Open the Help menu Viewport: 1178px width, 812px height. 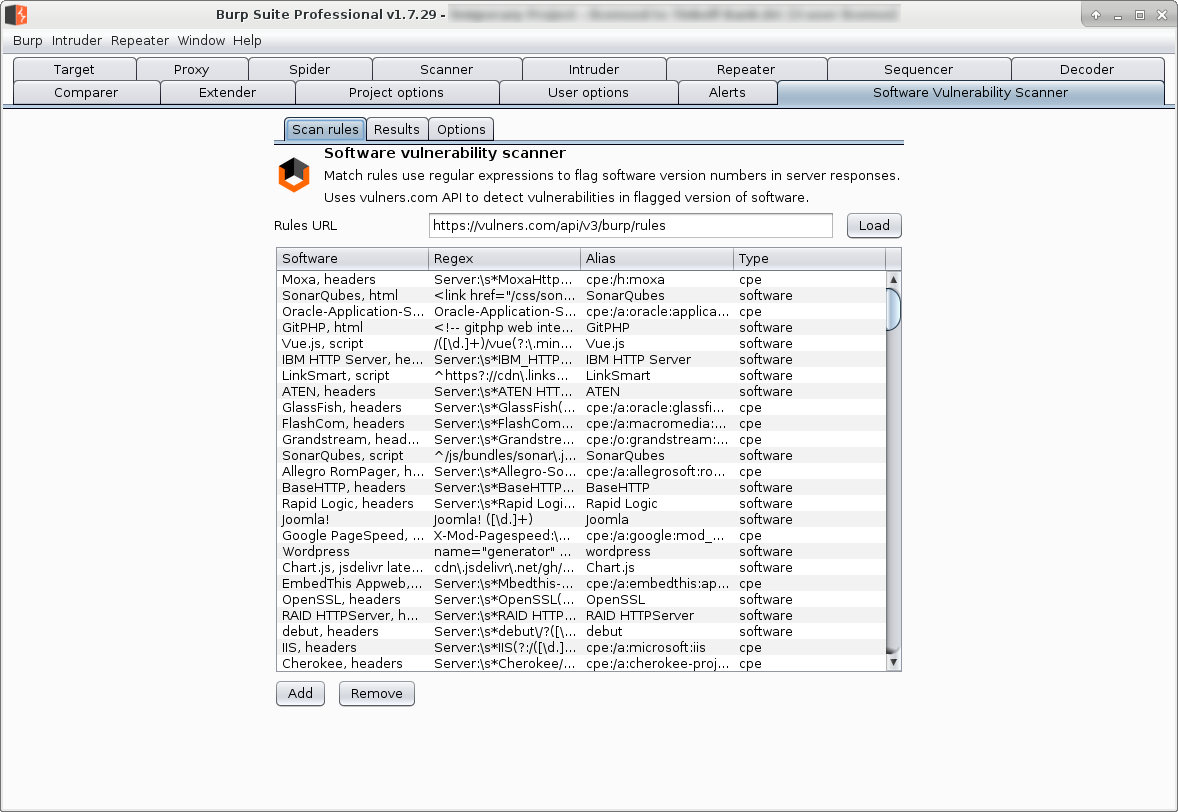pyautogui.click(x=247, y=41)
